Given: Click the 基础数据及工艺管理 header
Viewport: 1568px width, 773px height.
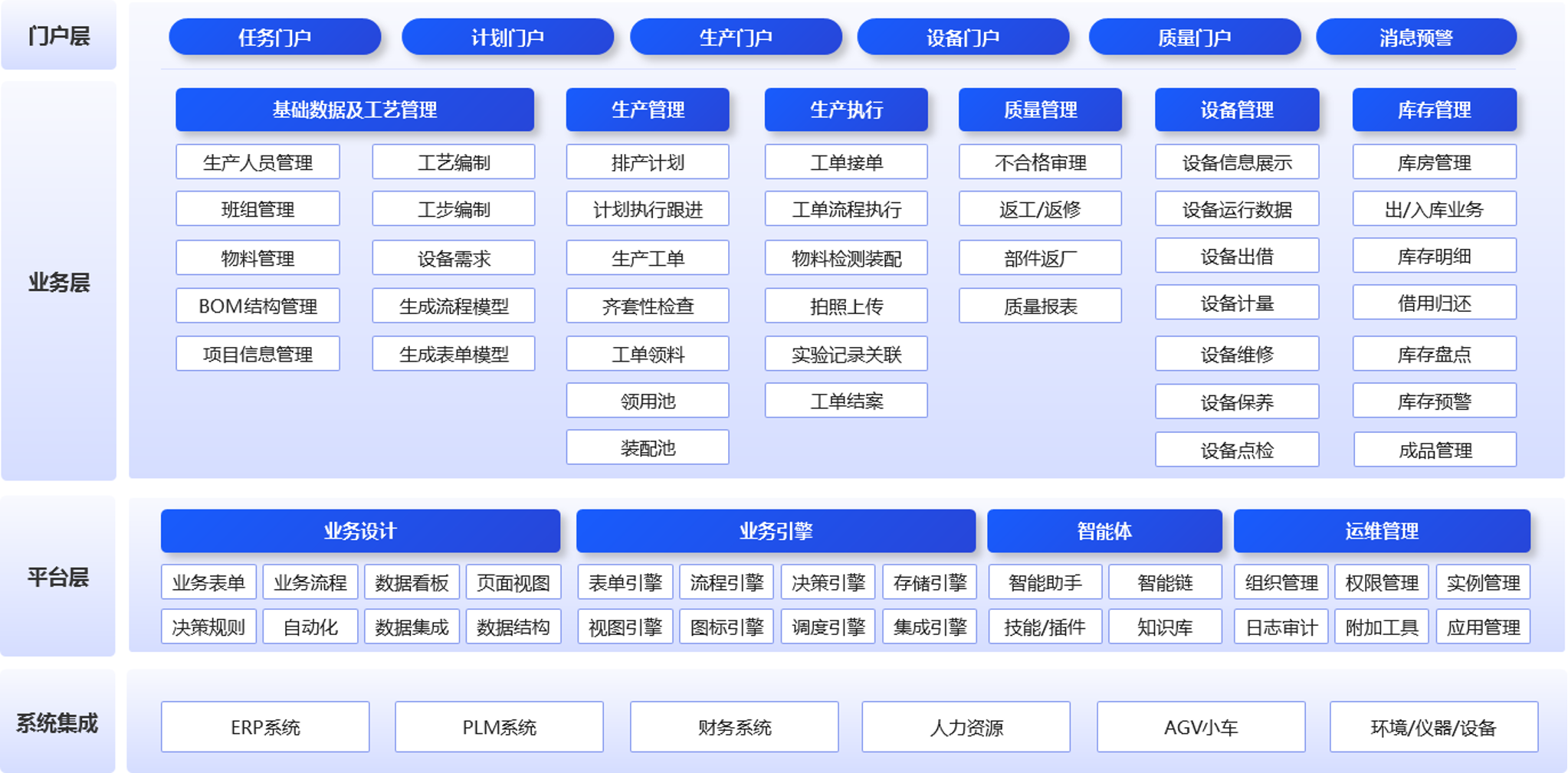Looking at the screenshot, I should pos(354,110).
